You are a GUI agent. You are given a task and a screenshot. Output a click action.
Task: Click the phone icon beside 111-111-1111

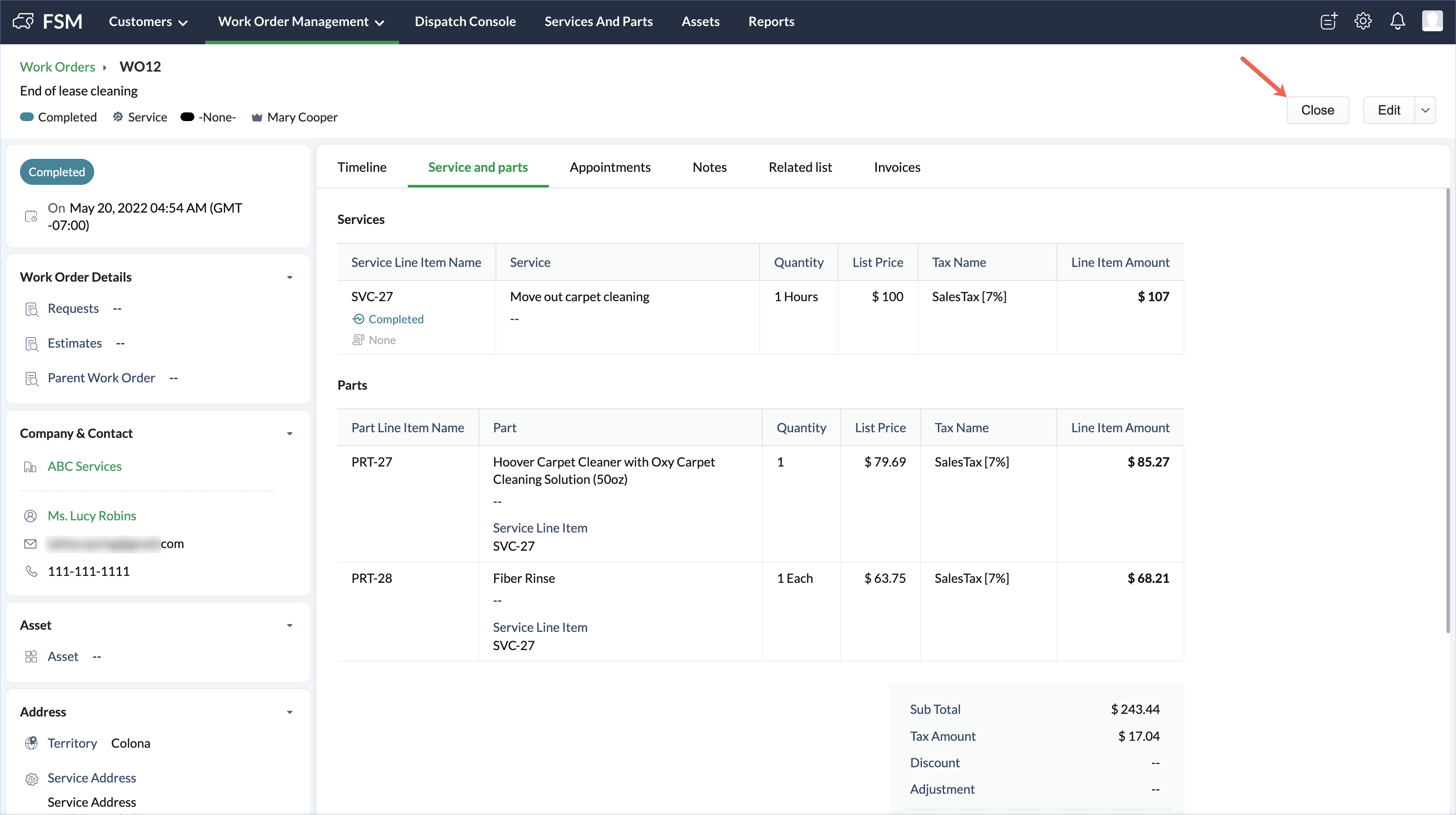click(x=32, y=572)
